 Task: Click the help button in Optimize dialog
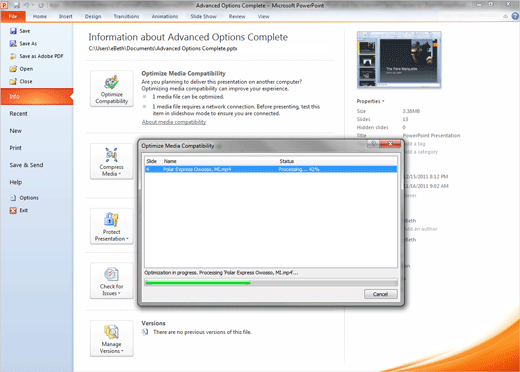pyautogui.click(x=373, y=144)
